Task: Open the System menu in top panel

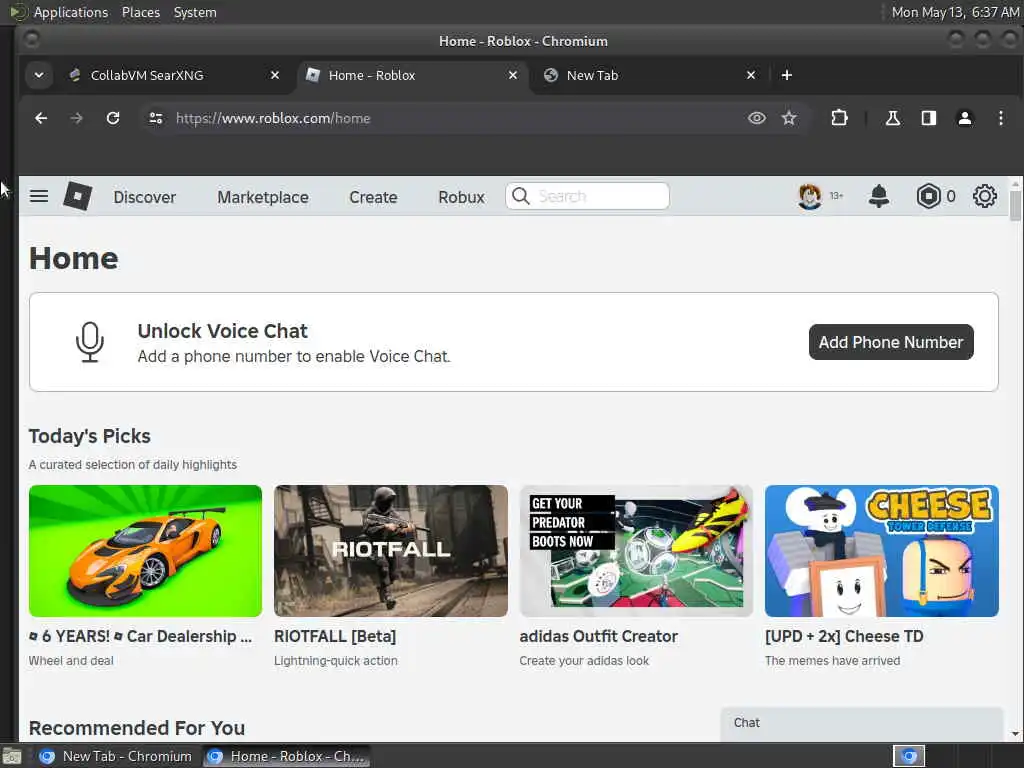Action: pyautogui.click(x=195, y=12)
